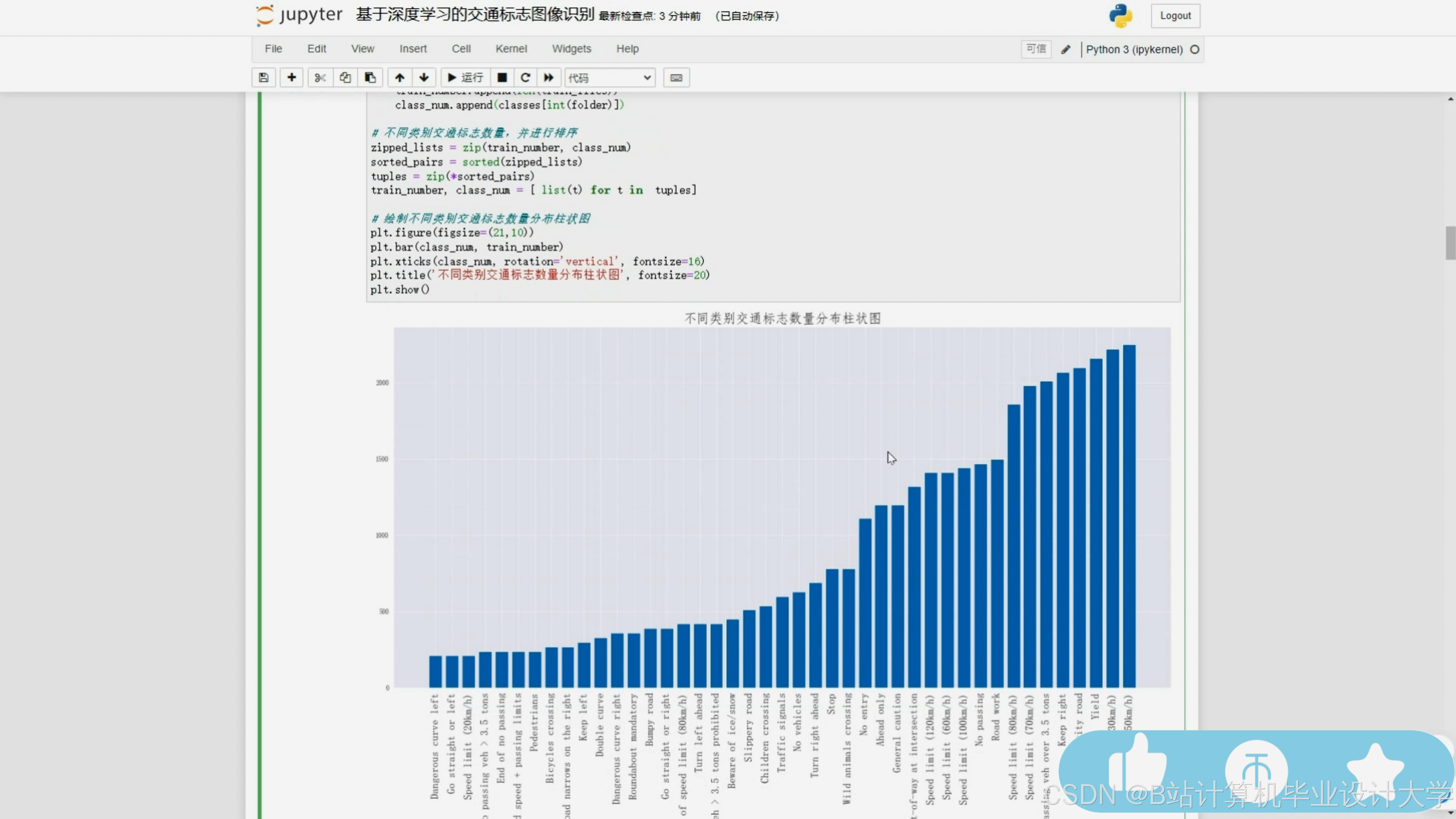This screenshot has height=819, width=1456.
Task: Paste cells below icon
Action: pos(370,77)
